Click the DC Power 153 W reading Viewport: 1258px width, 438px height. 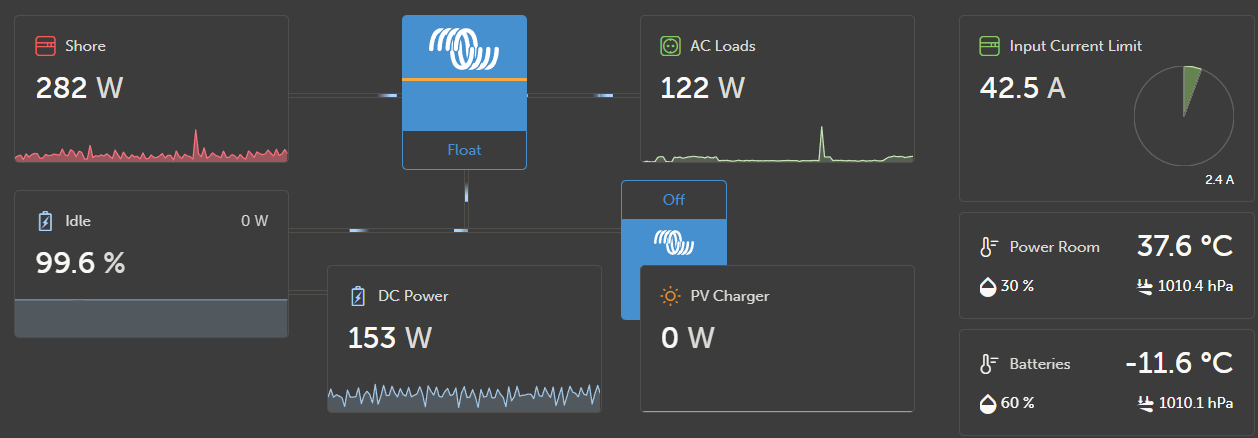[390, 338]
